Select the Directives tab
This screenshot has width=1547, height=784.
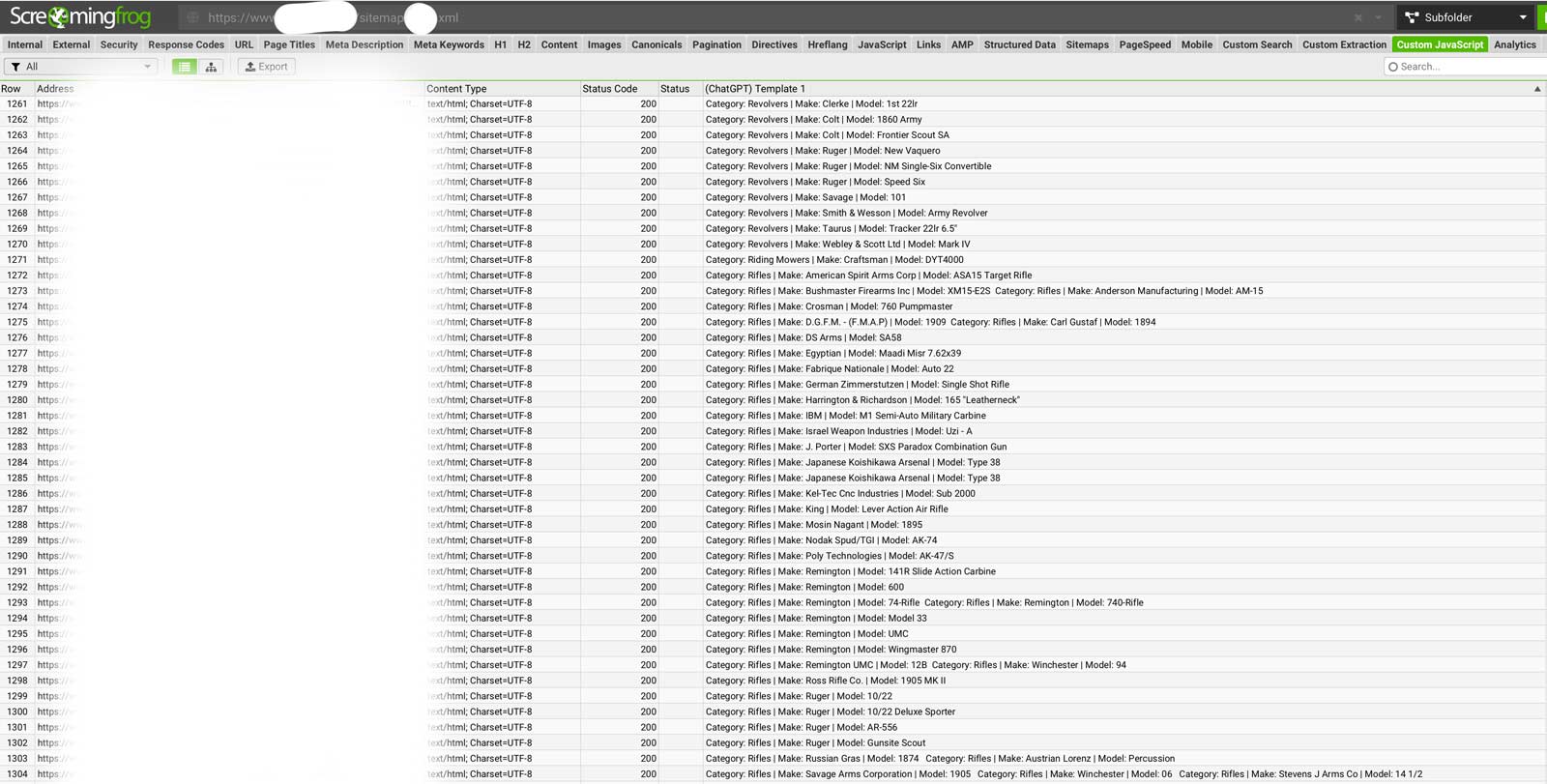click(x=774, y=44)
